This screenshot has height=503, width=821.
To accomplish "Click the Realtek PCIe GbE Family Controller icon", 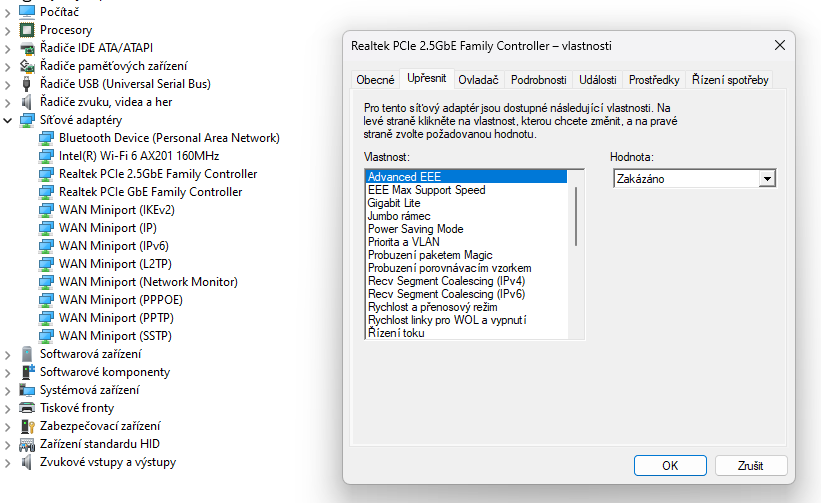I will pyautogui.click(x=46, y=192).
